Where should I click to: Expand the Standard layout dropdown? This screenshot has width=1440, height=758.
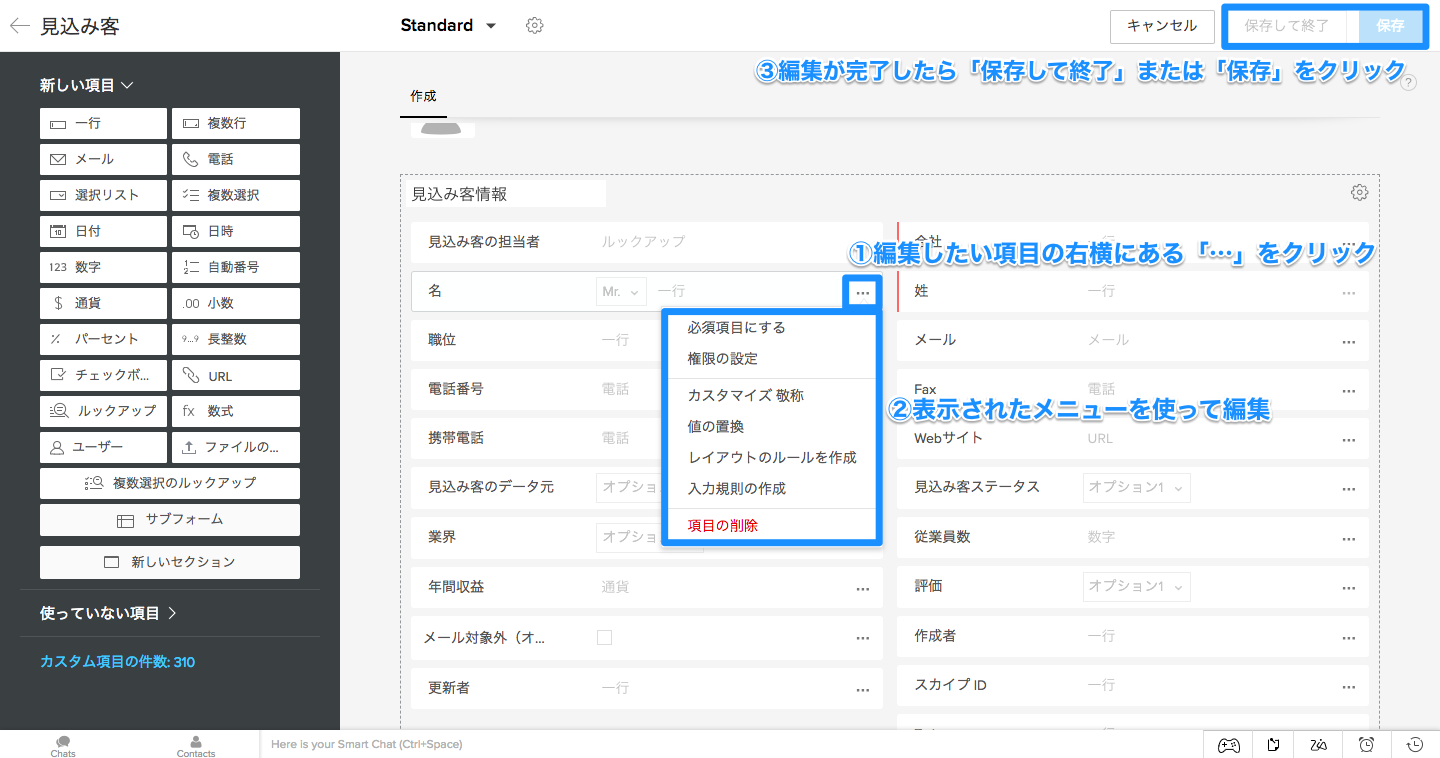(491, 26)
